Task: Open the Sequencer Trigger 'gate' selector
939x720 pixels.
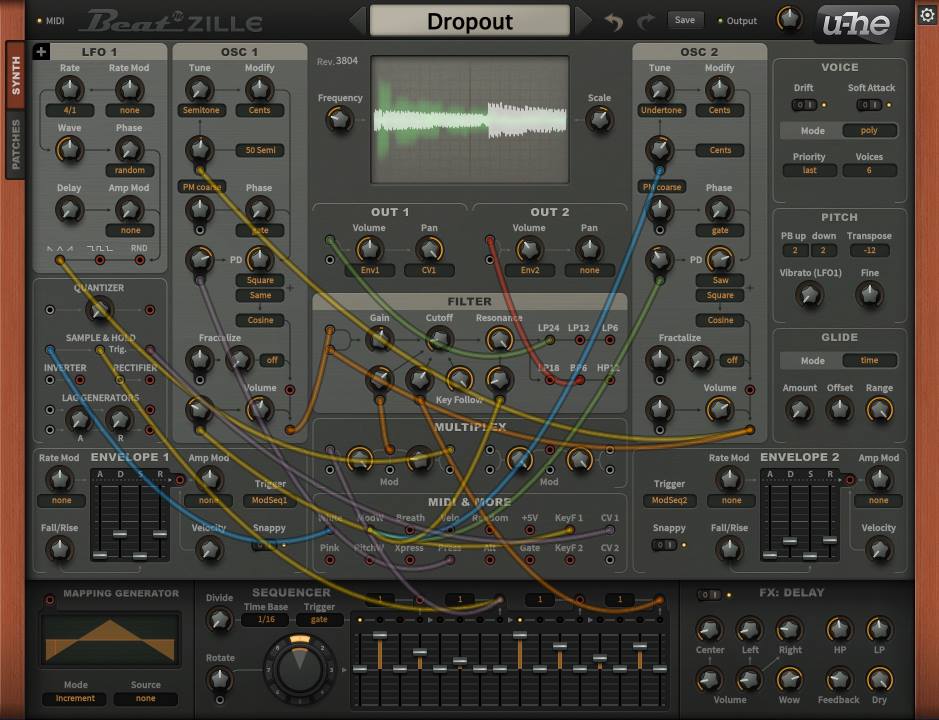Action: (319, 619)
